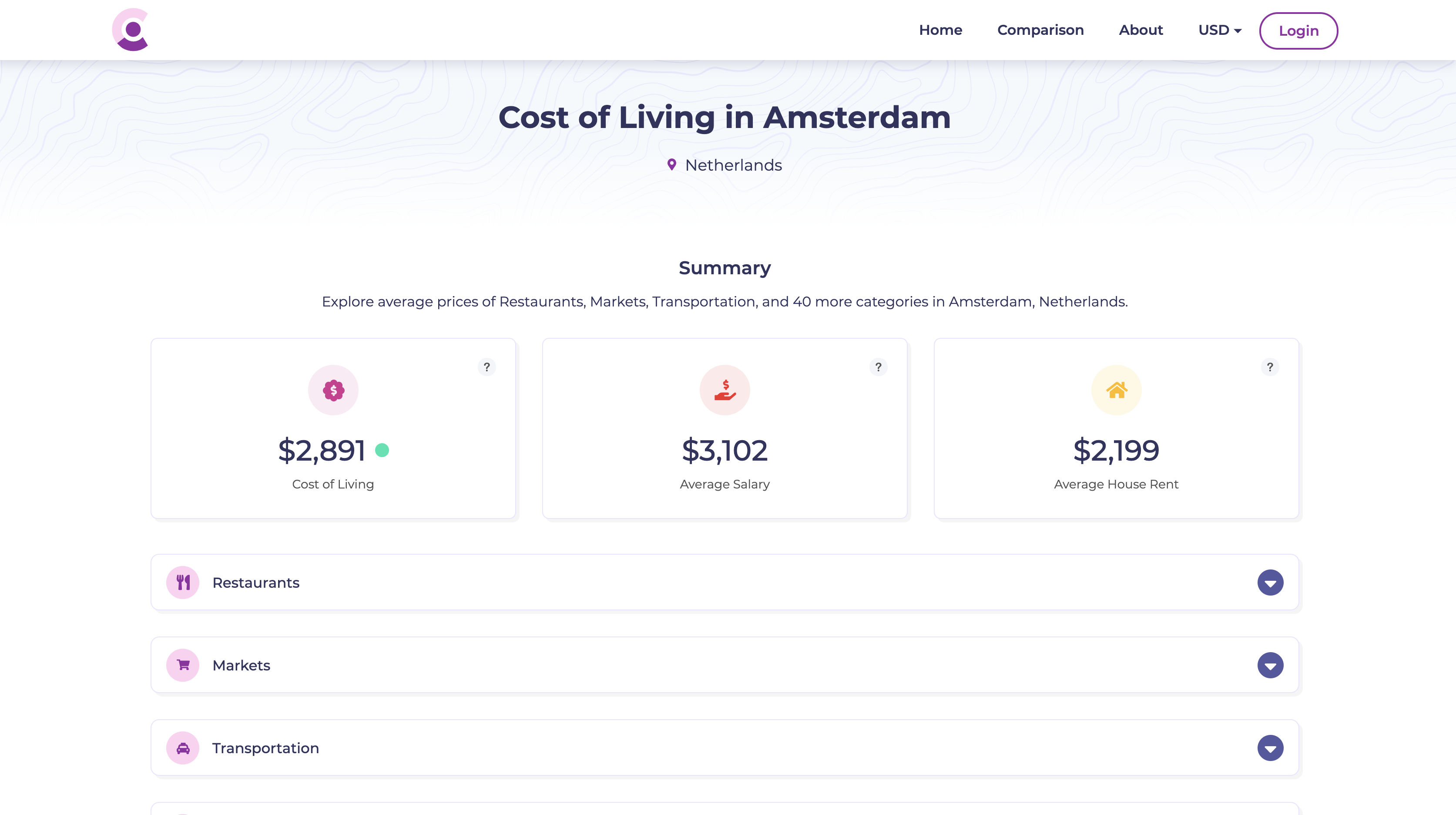Open help tooltip on Average Salary card
1456x815 pixels.
pos(878,367)
